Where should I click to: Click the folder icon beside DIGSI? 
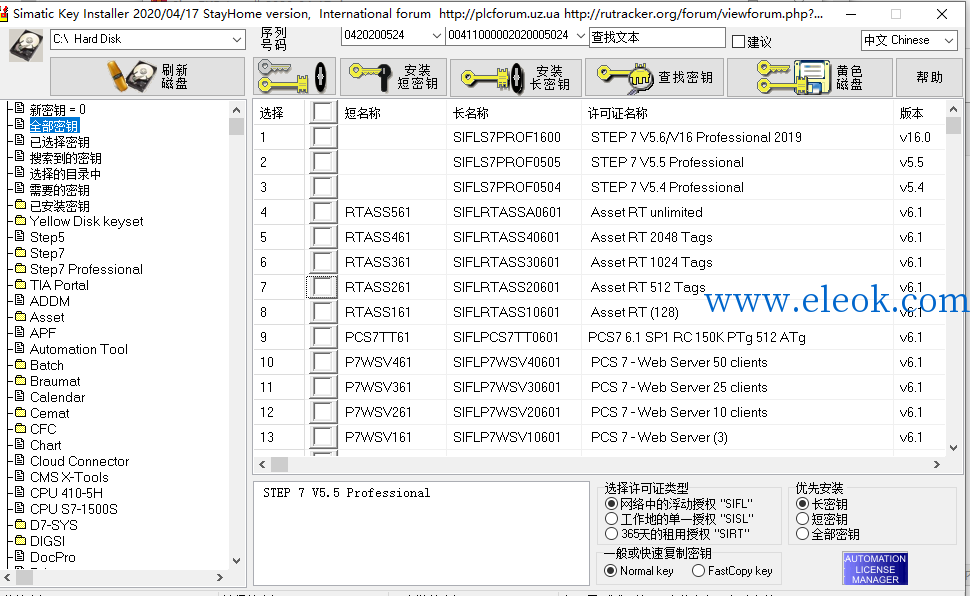[x=20, y=540]
